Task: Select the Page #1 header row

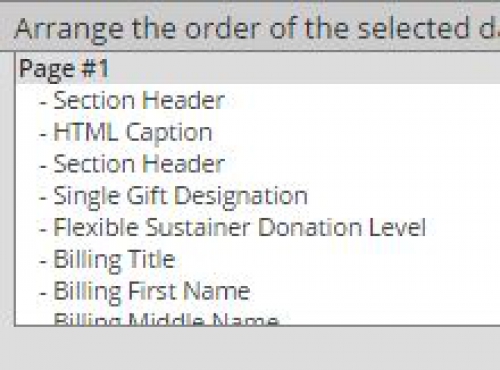Action: [258, 69]
